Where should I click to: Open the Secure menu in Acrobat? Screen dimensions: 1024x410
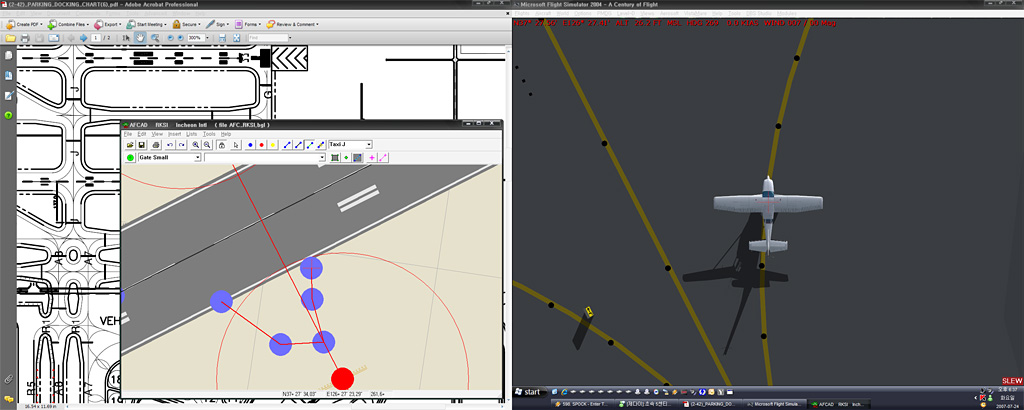[186, 24]
